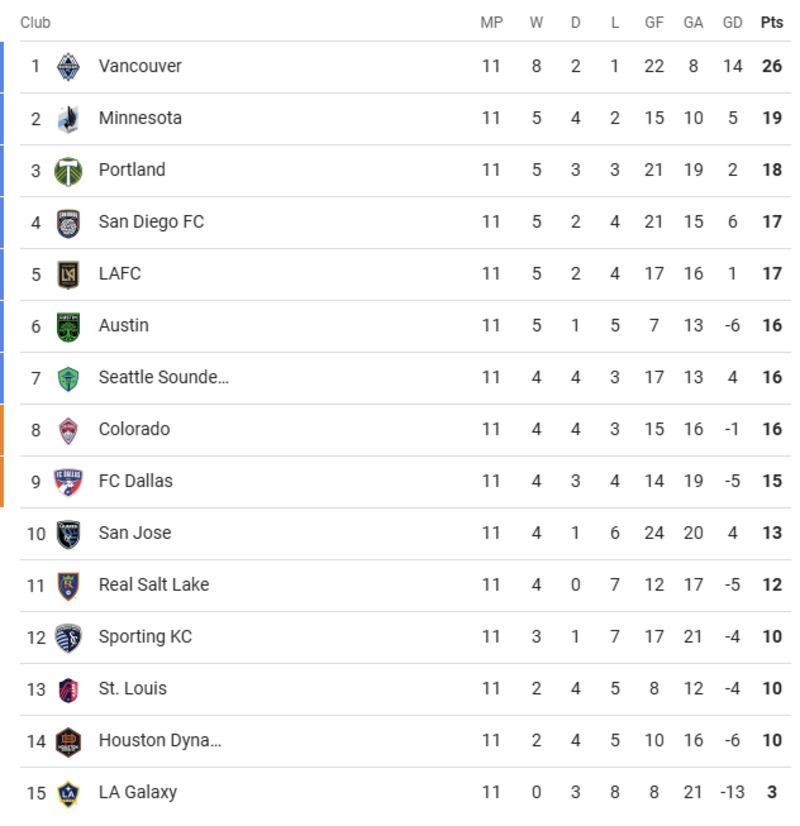Open the Sporting KC team link
The width and height of the screenshot is (800, 826).
coord(145,637)
